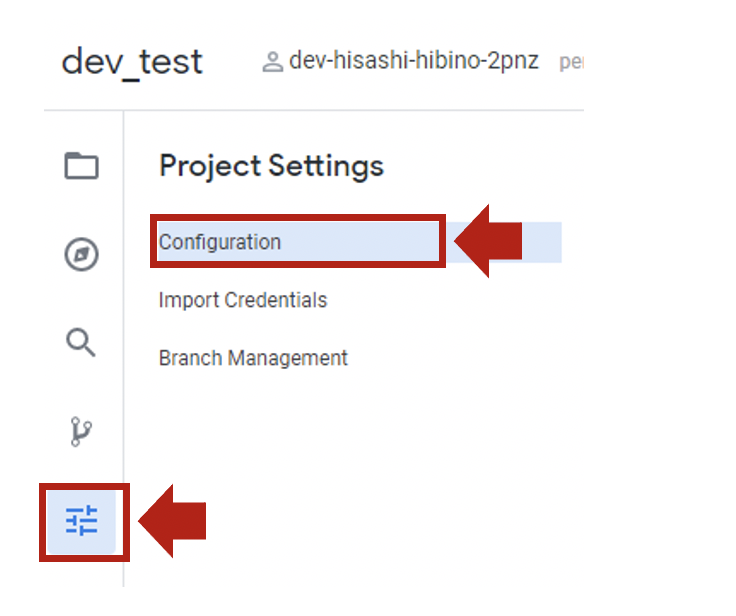
Task: Click the Project Settings heading
Action: 271,166
